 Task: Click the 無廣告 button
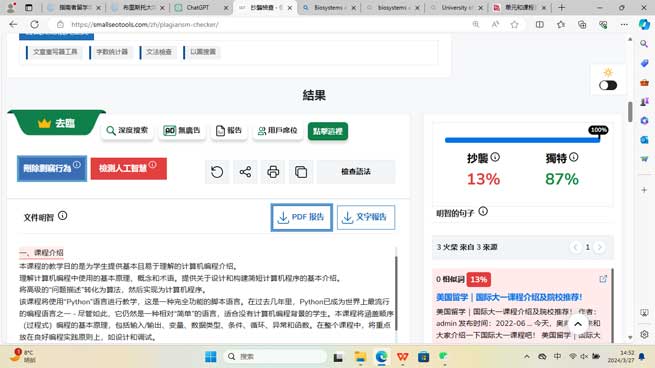[182, 130]
